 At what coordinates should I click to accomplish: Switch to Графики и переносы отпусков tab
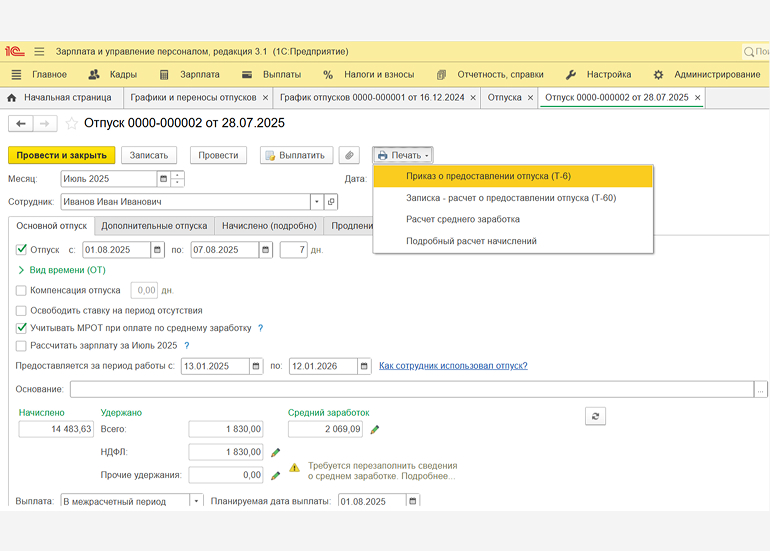(193, 98)
